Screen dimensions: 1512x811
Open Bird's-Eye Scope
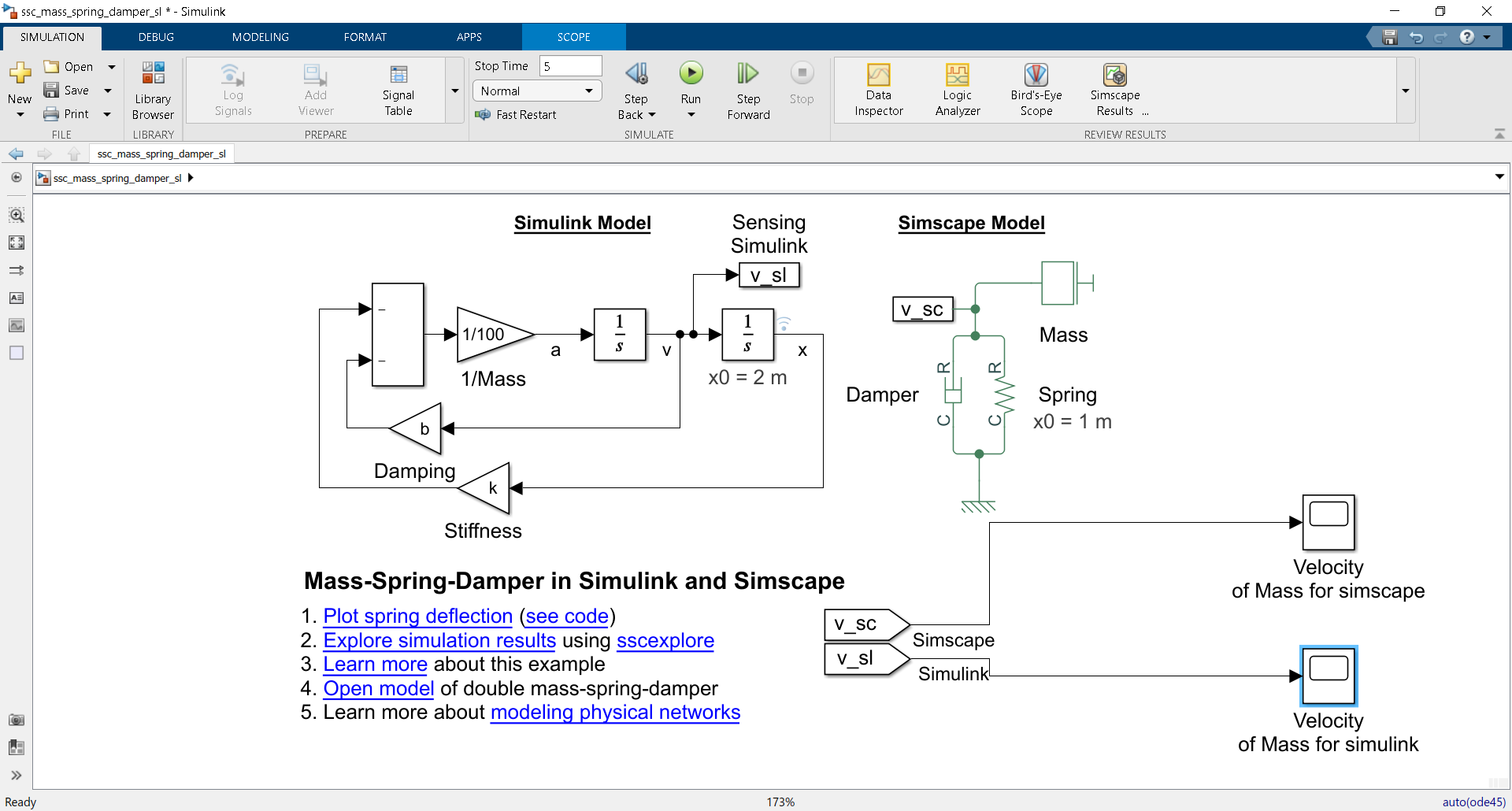tap(1036, 89)
